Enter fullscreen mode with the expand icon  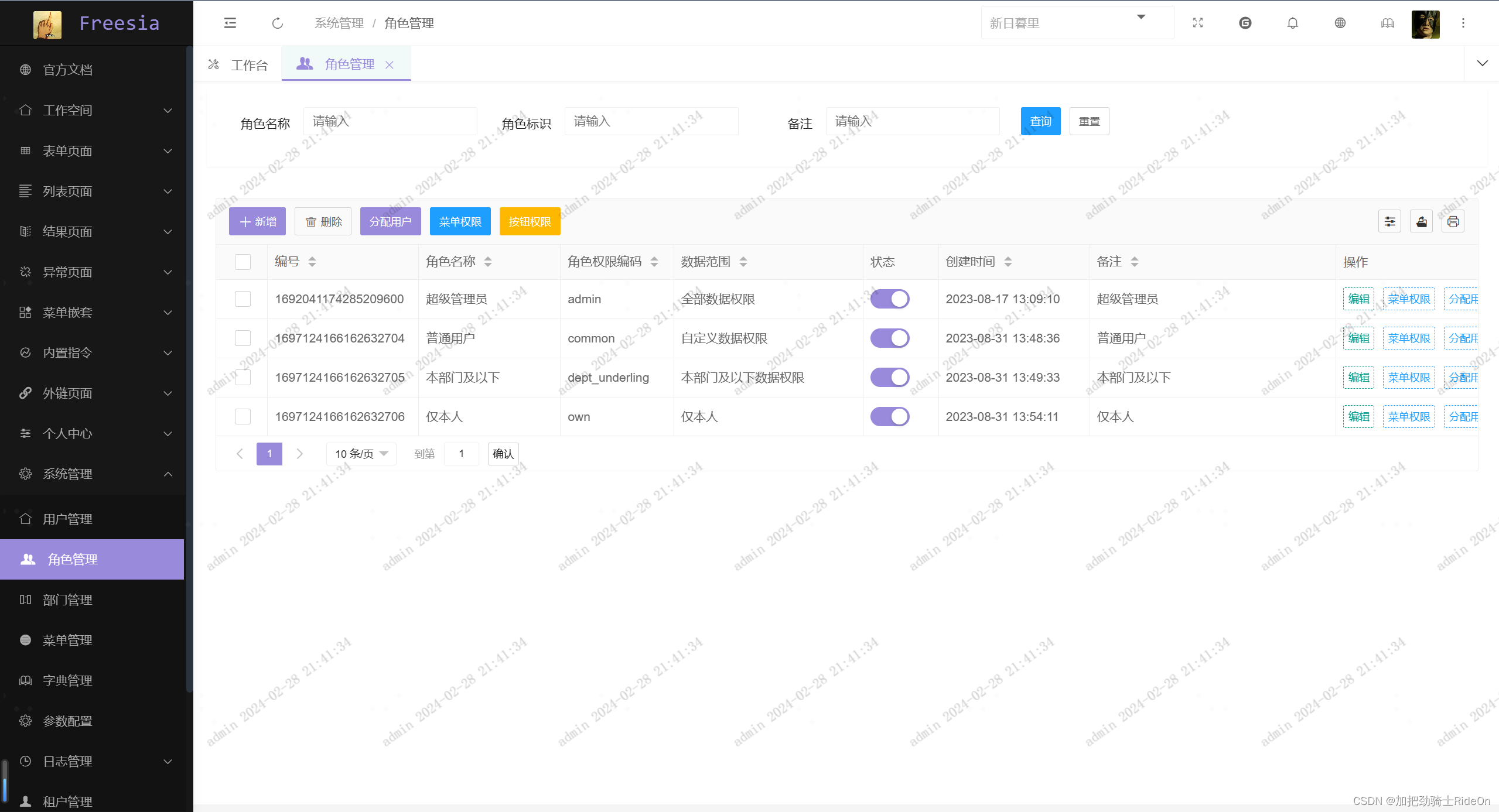tap(1198, 23)
